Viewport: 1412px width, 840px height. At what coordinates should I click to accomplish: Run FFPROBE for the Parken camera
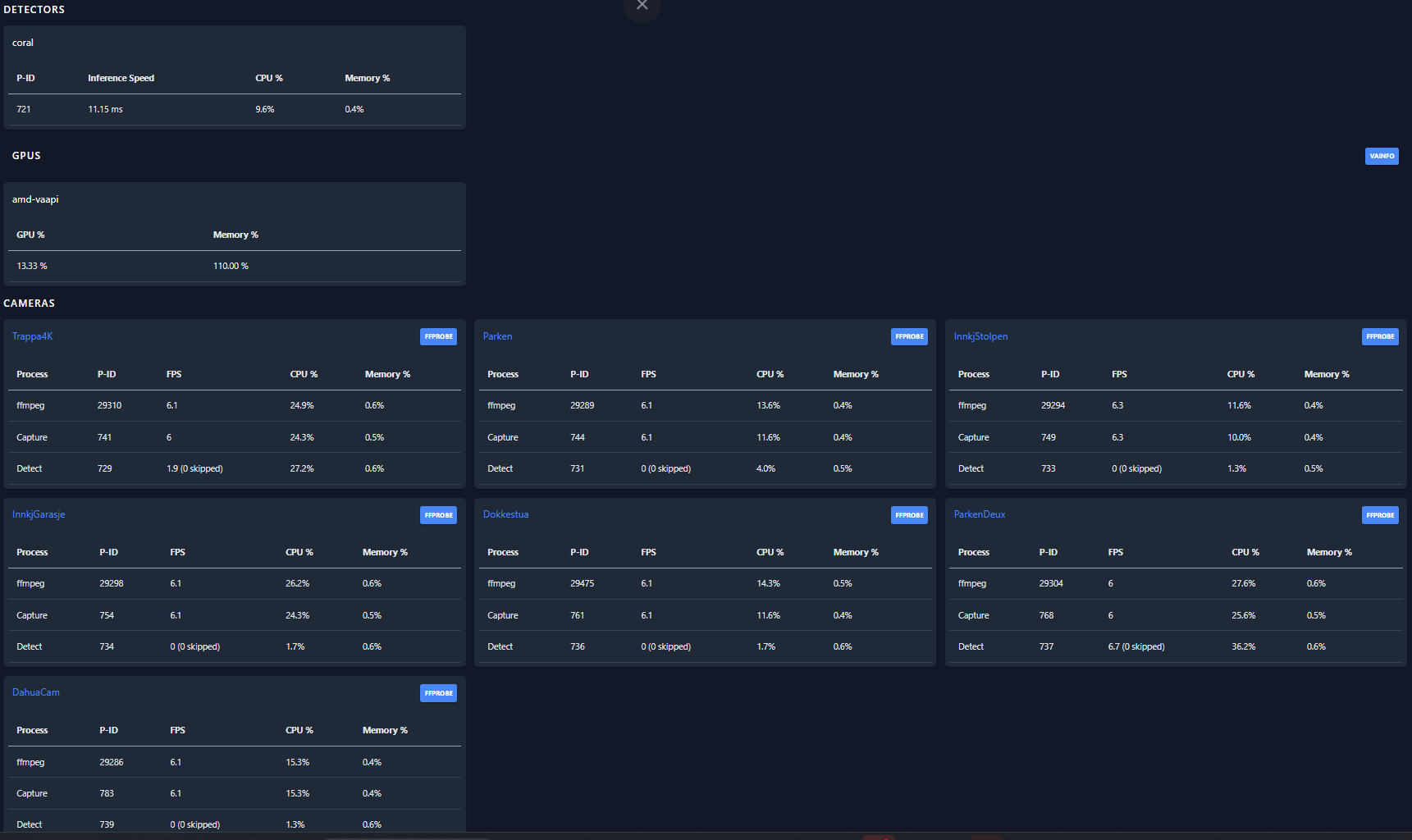pyautogui.click(x=909, y=336)
